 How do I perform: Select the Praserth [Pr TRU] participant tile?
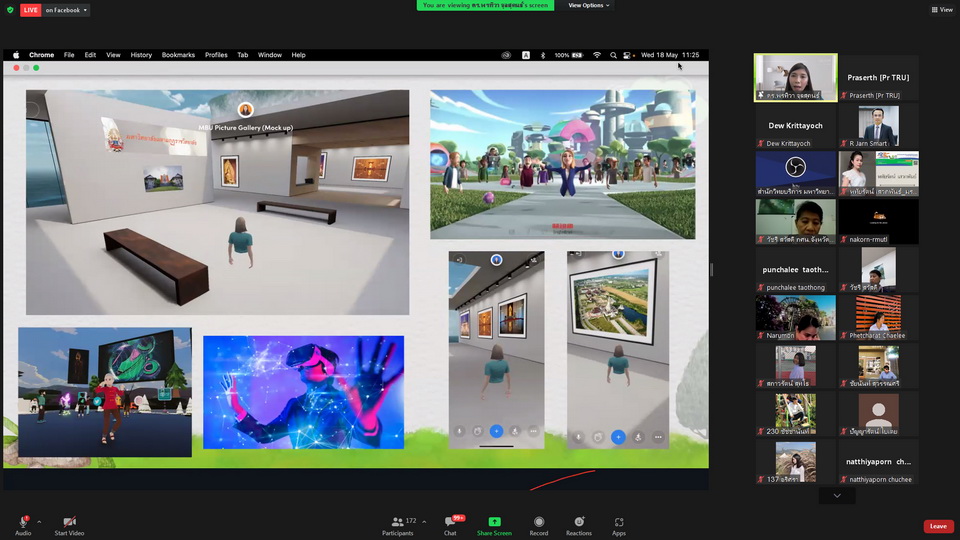(x=878, y=77)
